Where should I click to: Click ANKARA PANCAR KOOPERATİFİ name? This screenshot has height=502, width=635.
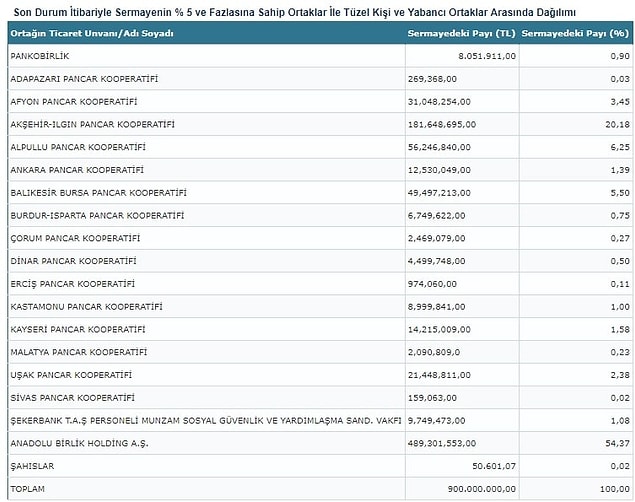tap(77, 170)
